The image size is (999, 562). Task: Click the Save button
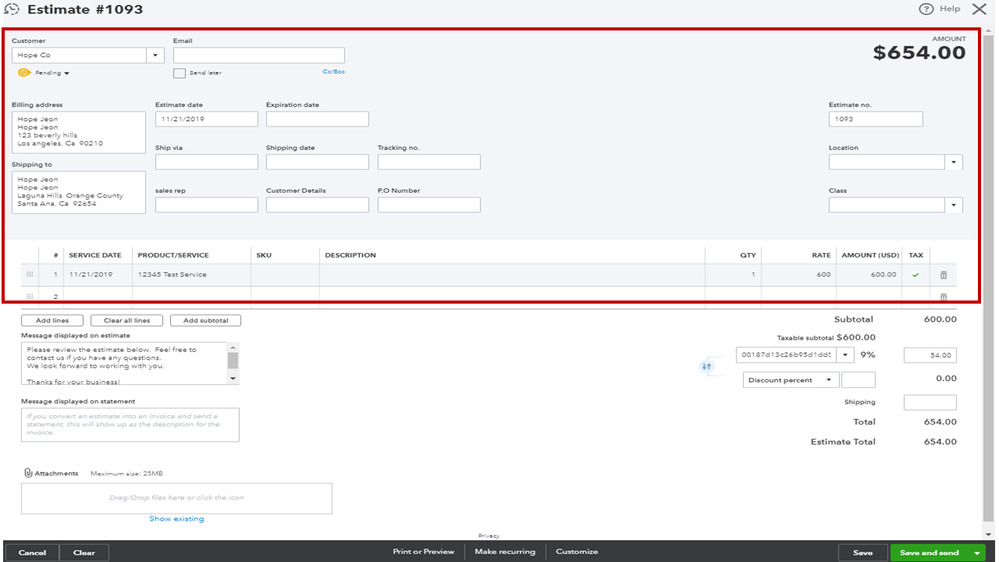[x=863, y=552]
